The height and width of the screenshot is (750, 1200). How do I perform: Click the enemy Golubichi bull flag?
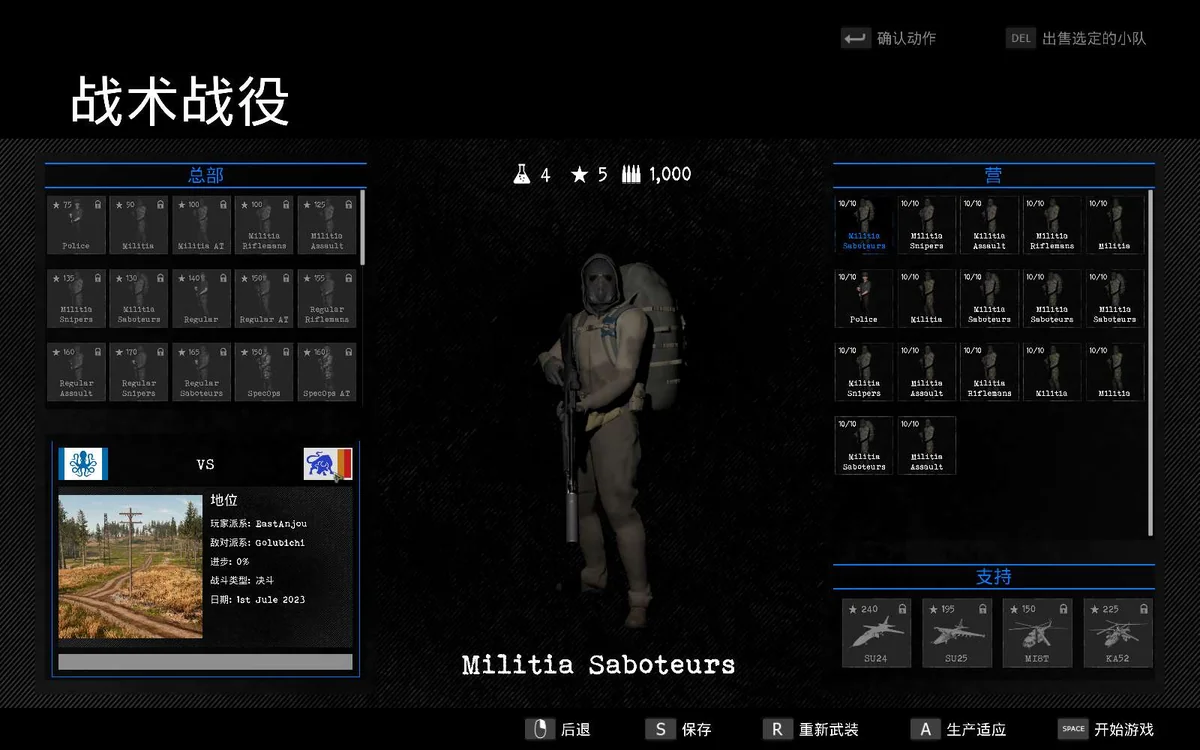pos(330,463)
